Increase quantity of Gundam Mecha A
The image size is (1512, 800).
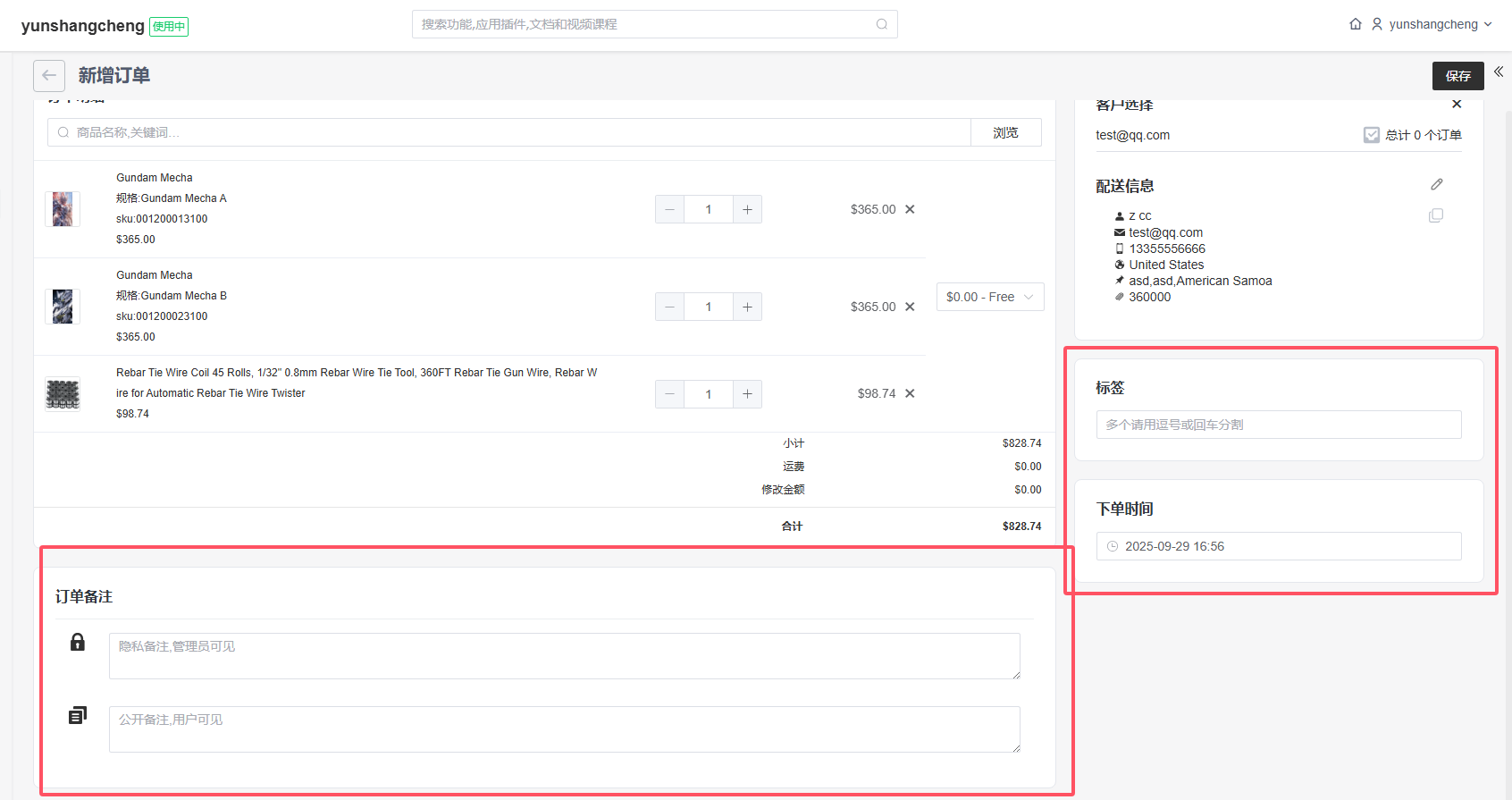[747, 209]
